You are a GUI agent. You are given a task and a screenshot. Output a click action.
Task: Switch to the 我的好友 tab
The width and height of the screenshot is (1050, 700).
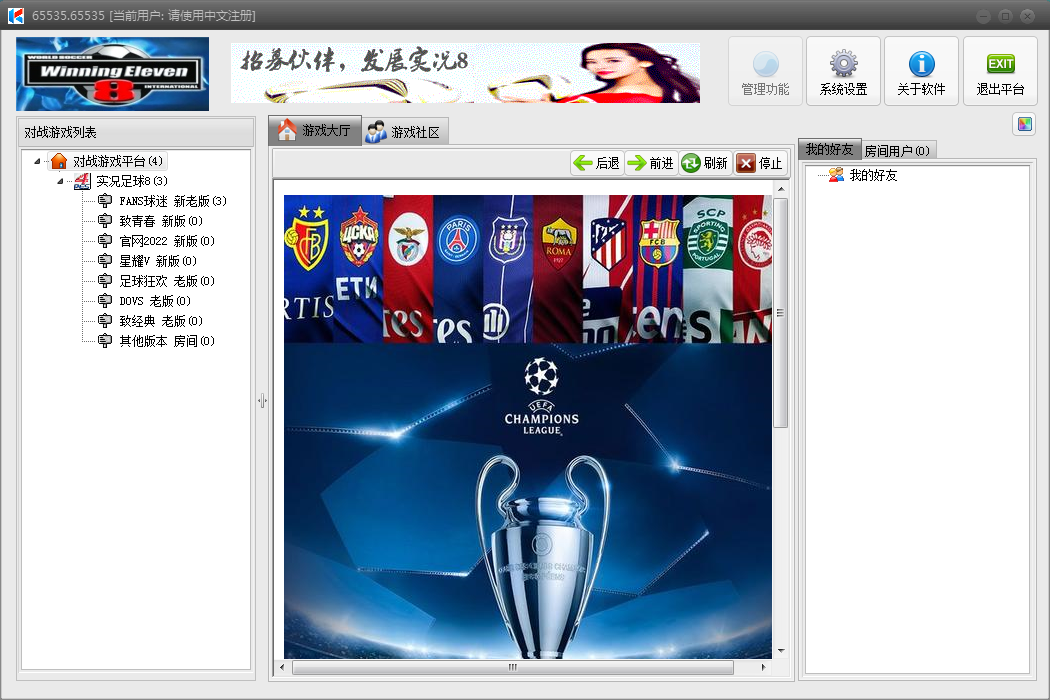click(830, 149)
